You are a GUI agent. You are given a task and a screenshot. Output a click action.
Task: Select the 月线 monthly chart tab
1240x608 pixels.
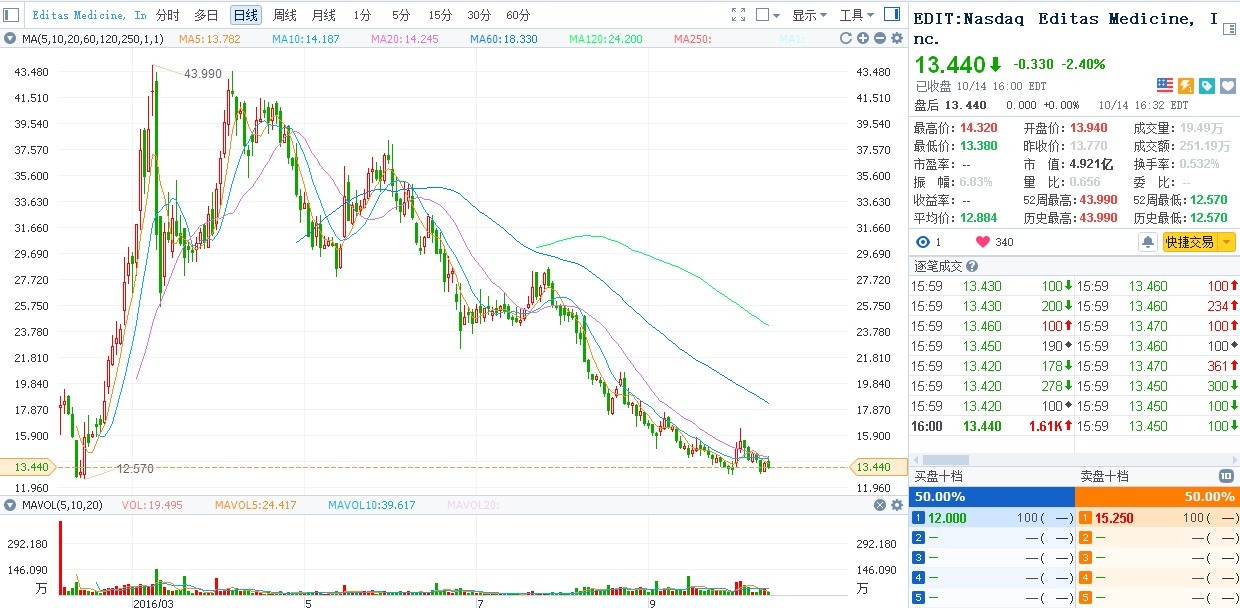324,15
